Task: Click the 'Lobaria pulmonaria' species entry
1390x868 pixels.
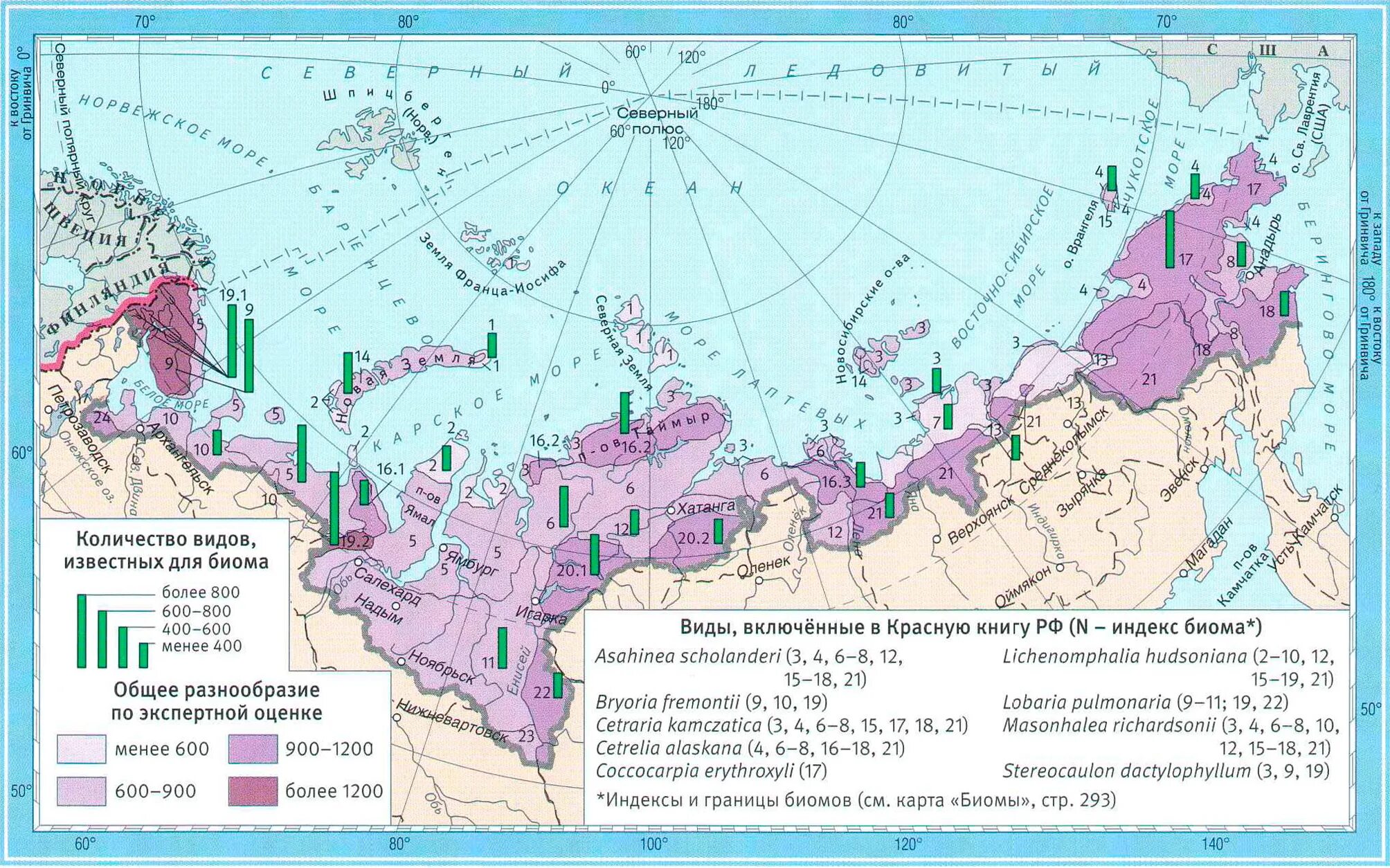Action: (1146, 702)
